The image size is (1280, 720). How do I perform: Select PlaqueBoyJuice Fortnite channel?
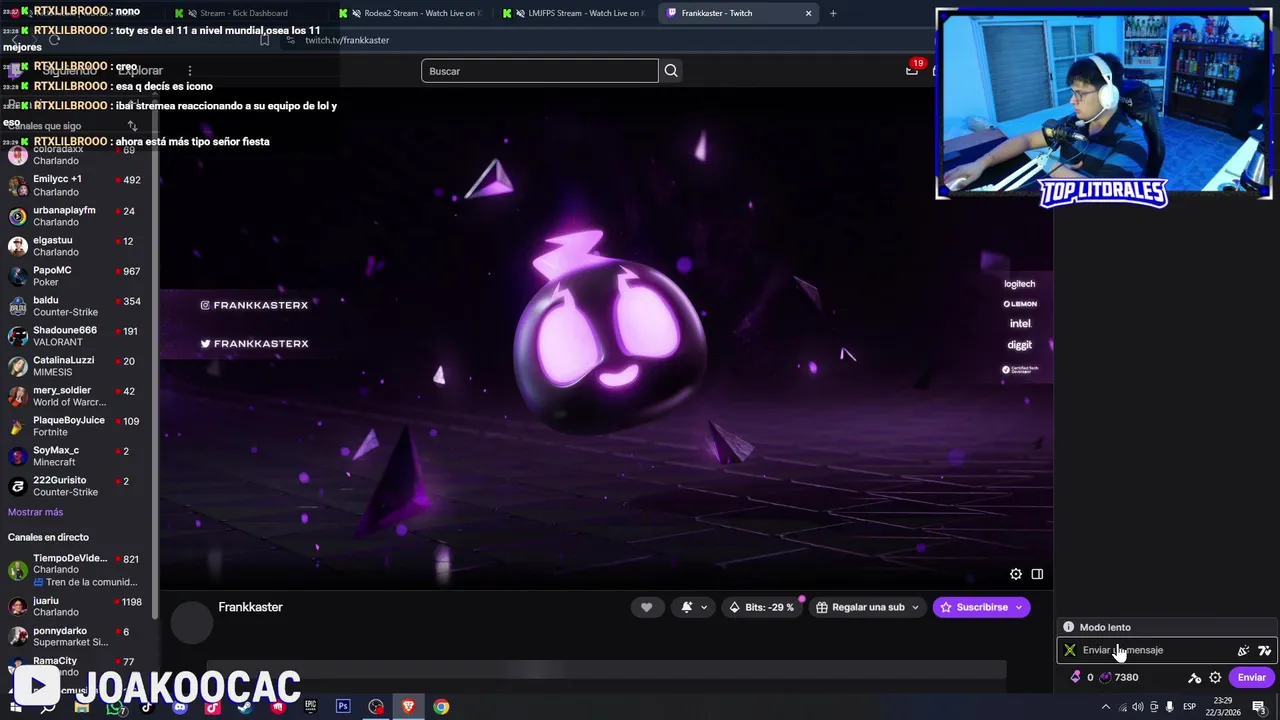[x=78, y=426]
